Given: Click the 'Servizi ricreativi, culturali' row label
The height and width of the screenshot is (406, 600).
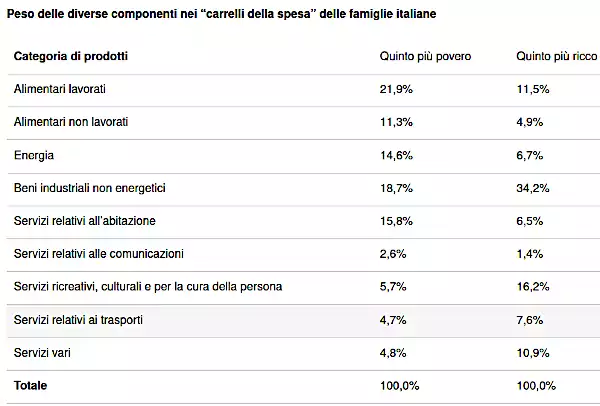Looking at the screenshot, I should coord(148,287).
